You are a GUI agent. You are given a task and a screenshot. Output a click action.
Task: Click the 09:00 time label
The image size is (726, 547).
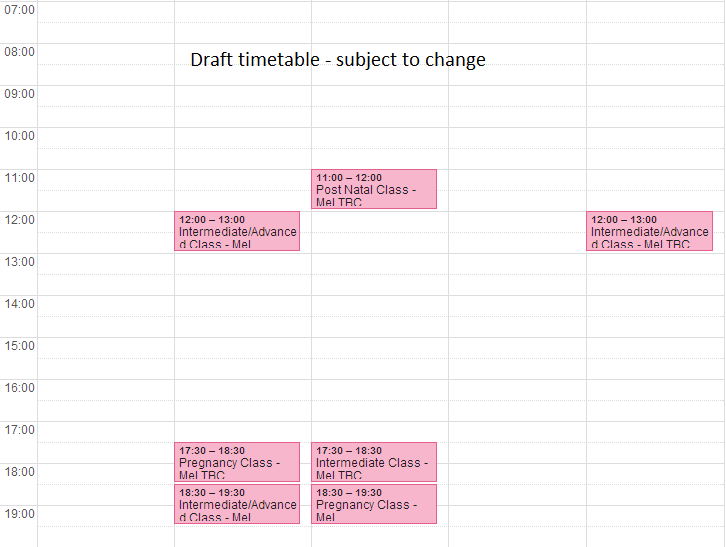(x=19, y=94)
